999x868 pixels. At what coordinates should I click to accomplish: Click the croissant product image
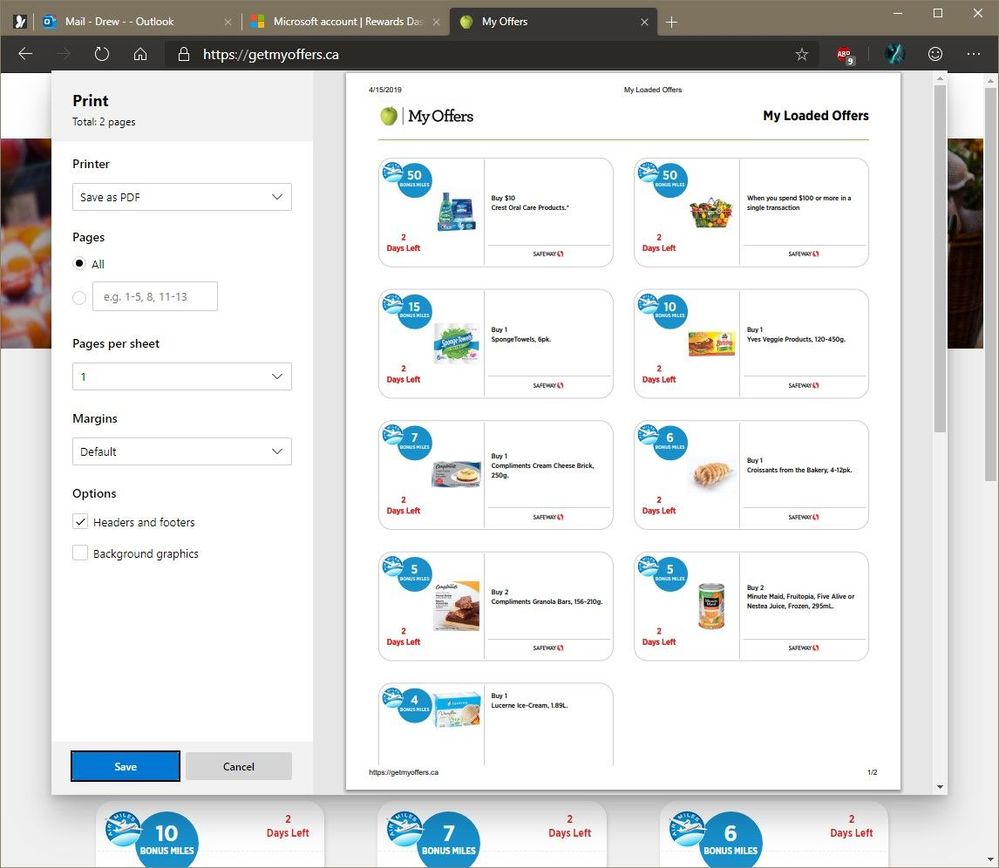(x=711, y=474)
